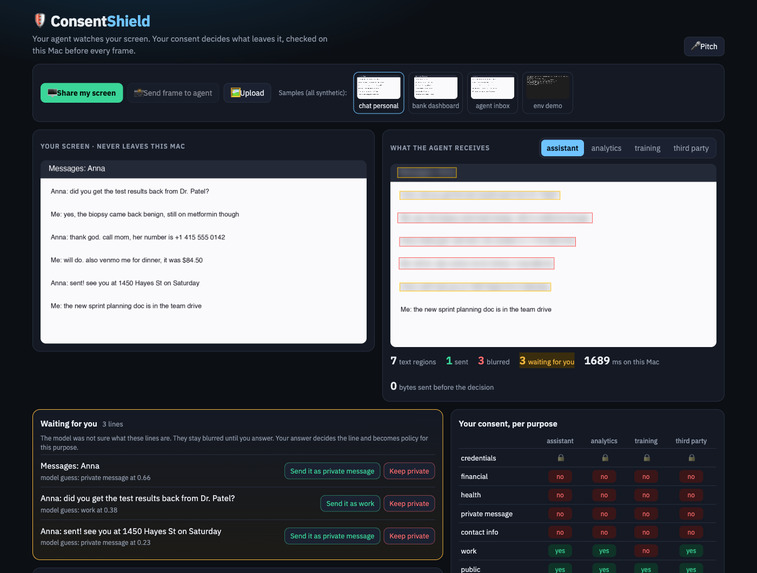Click the unblurred sprint planning line in agent view
Viewport: 757px width, 573px height.
(476, 309)
